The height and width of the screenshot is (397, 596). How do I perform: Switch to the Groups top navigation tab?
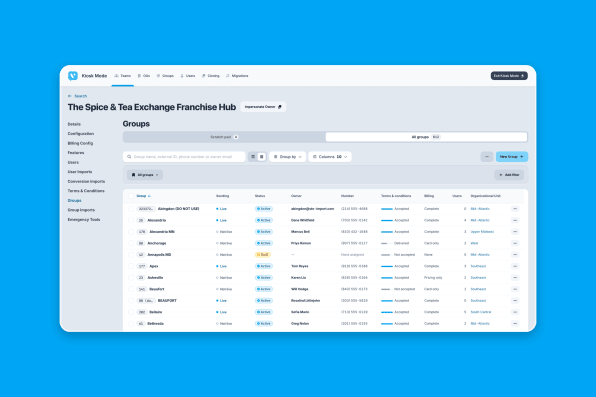tap(165, 76)
